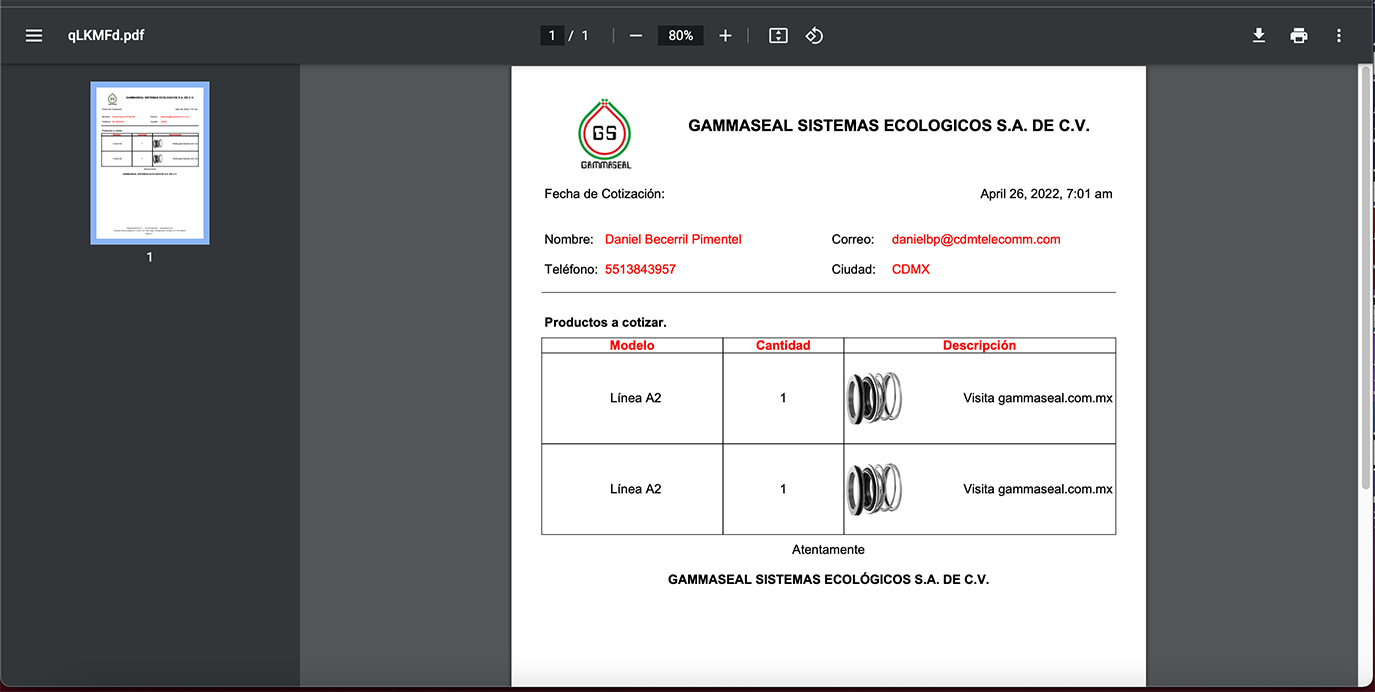Click the Cantidad column header

pyautogui.click(x=783, y=345)
